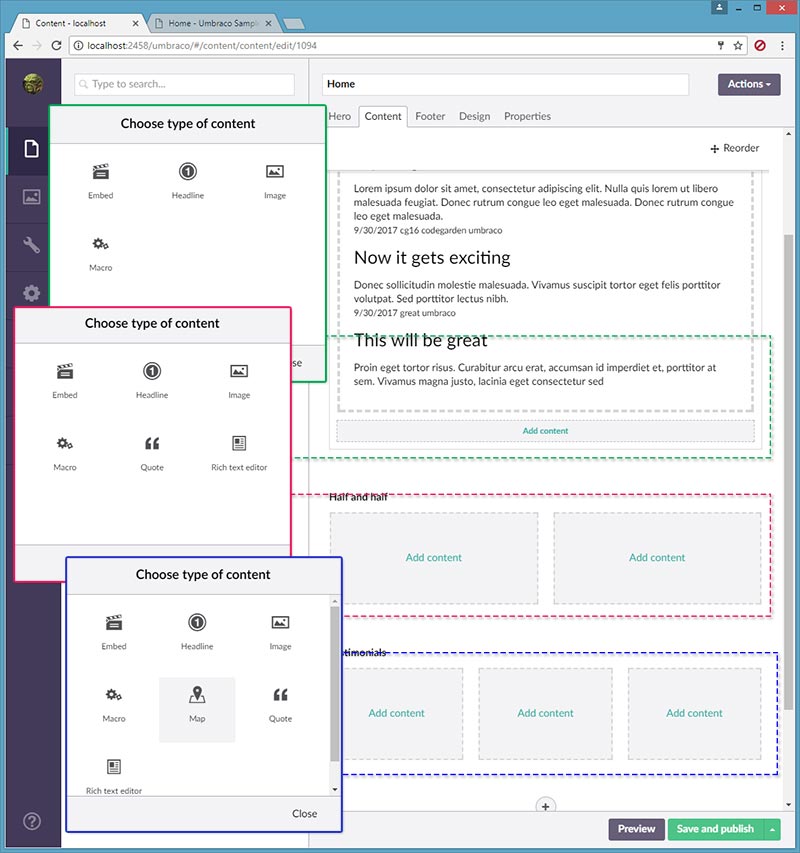This screenshot has width=800, height=853.
Task: Click the red blocker extension icon
Action: 760,46
